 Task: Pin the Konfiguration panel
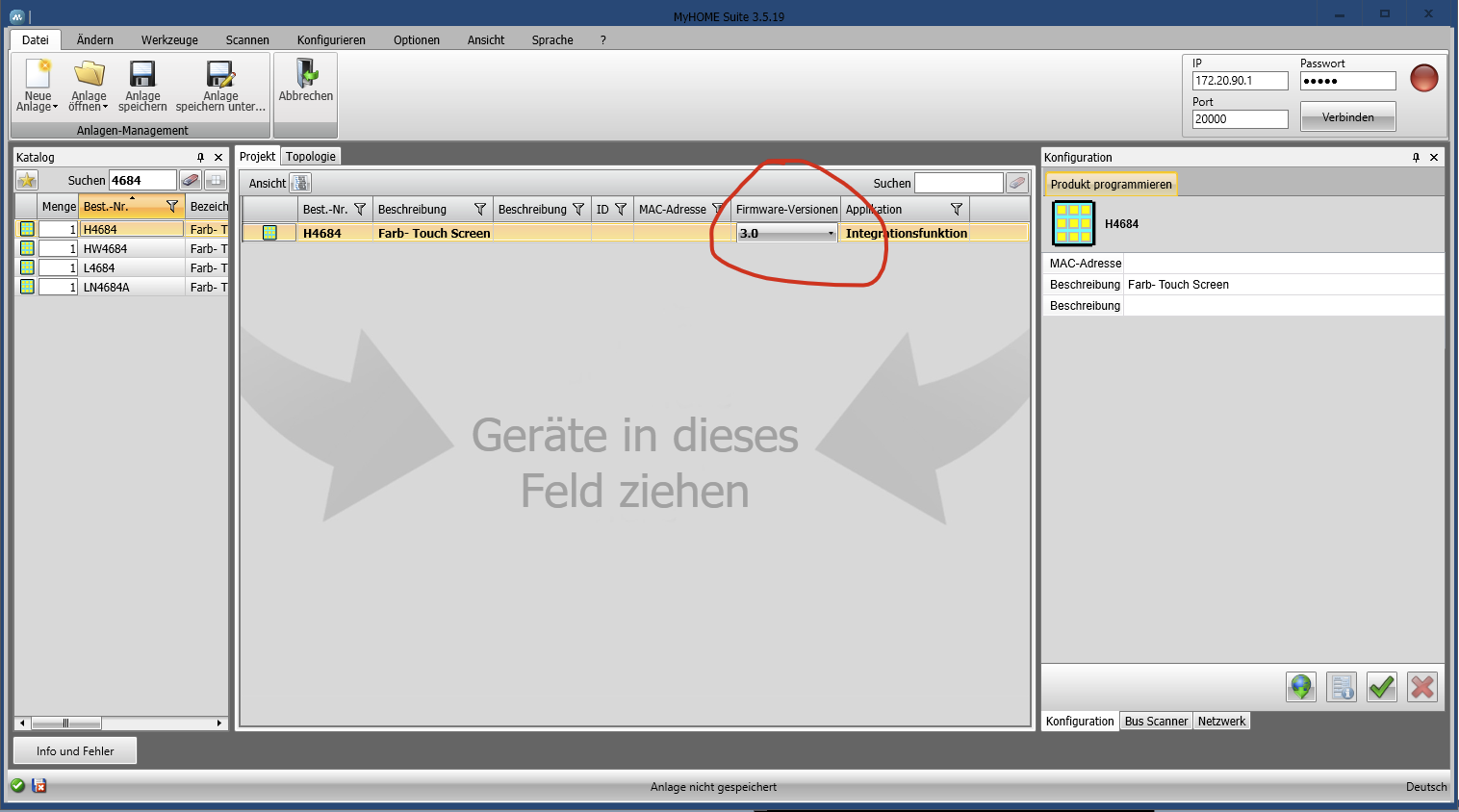point(1416,158)
